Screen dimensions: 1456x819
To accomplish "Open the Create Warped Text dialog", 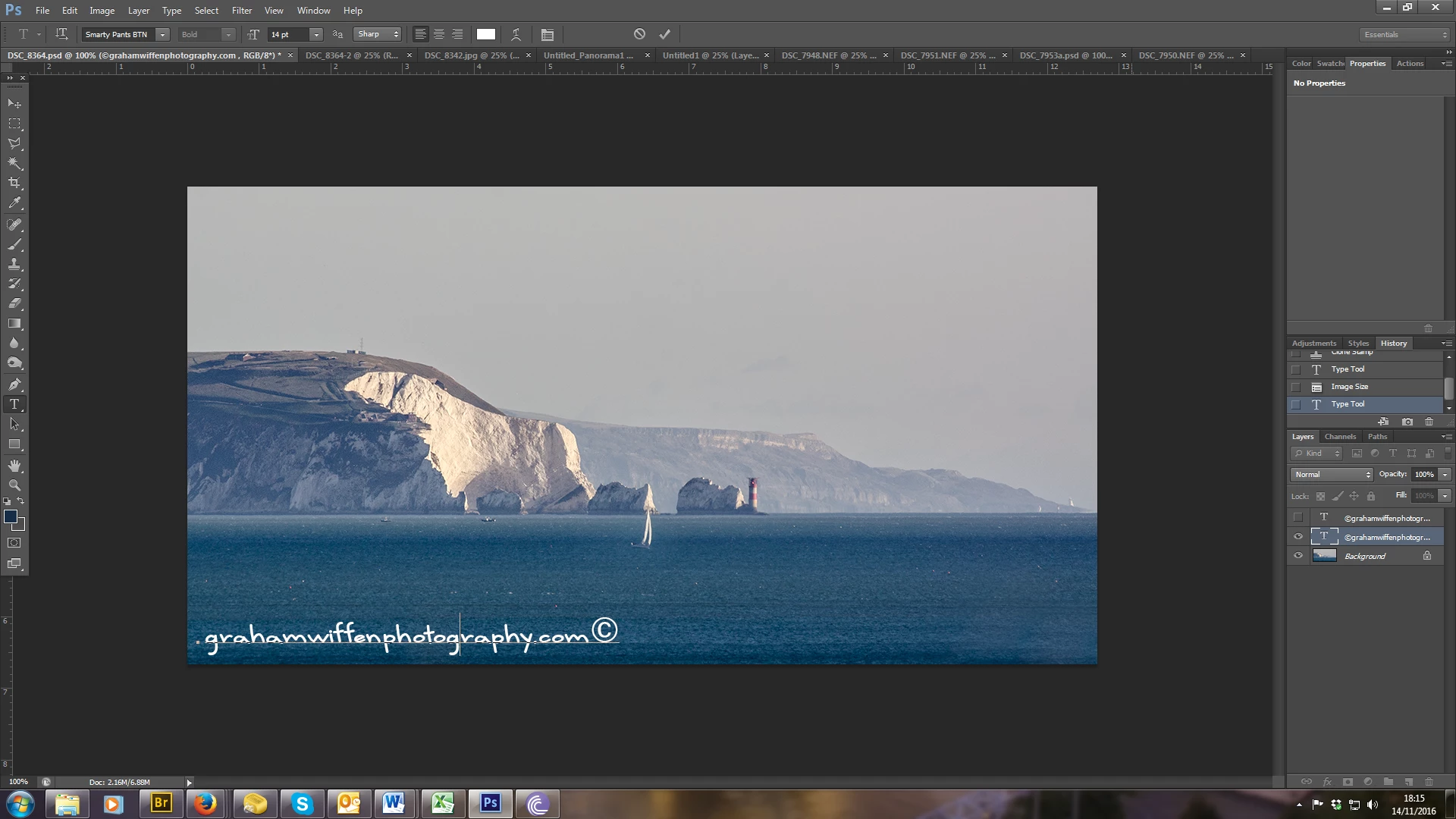I will click(x=516, y=34).
